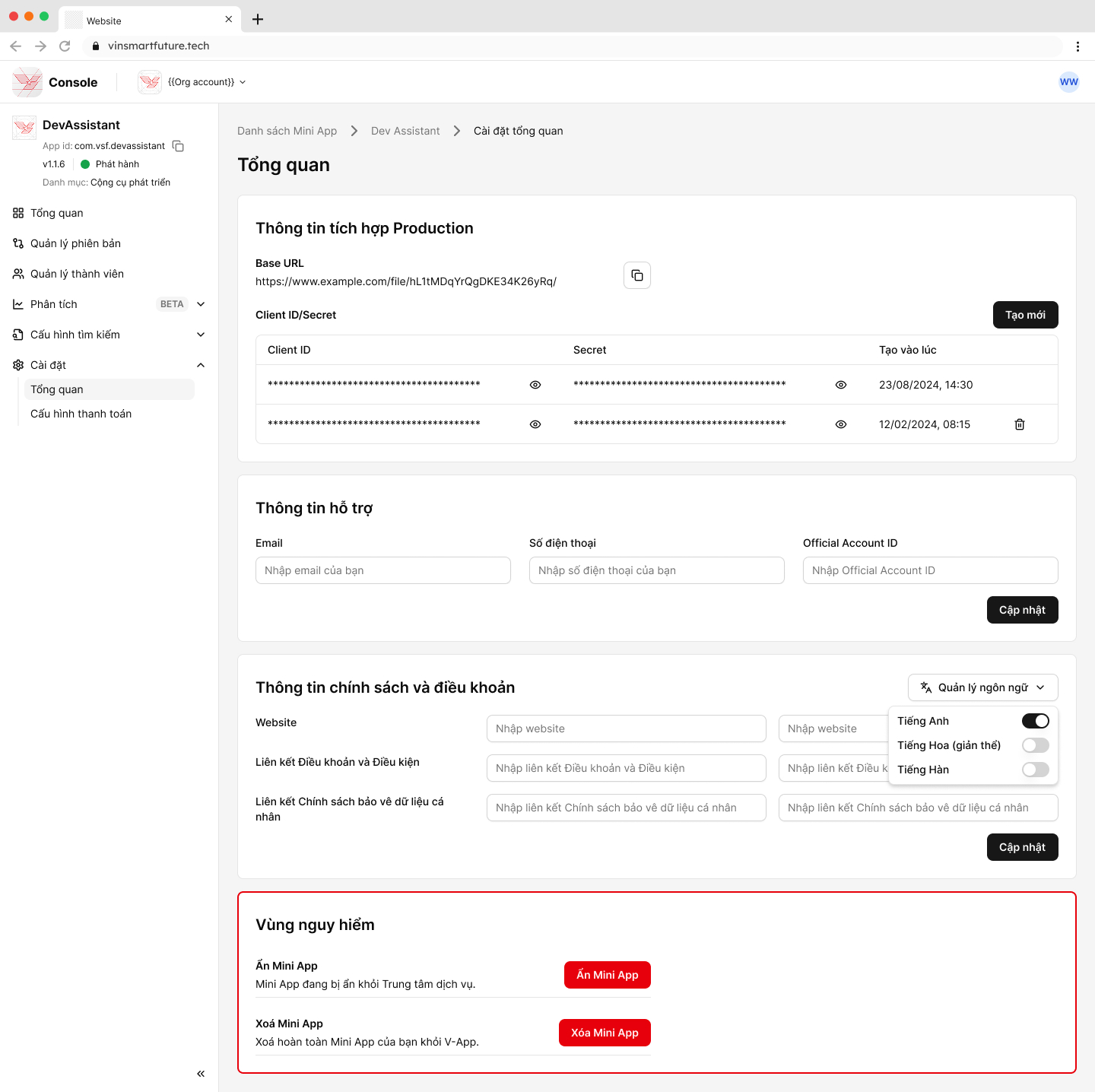Click the red Ẩn Mini App button

coord(608,975)
